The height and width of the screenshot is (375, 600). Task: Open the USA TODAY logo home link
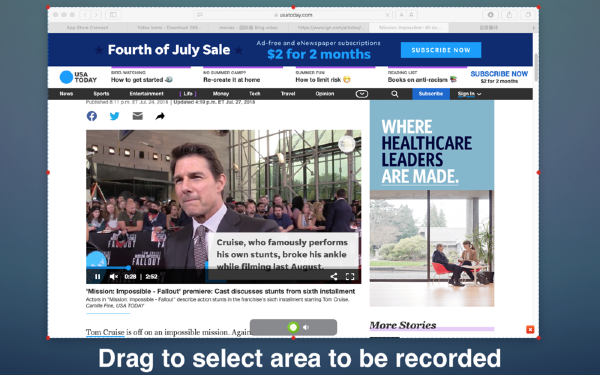[78, 77]
